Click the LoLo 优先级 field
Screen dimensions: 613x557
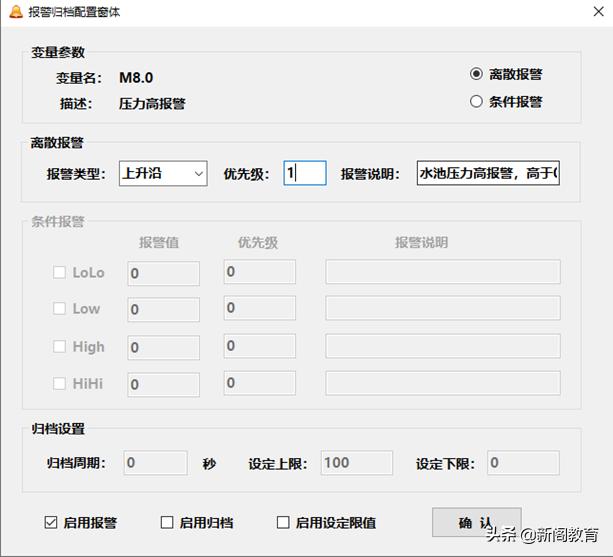pos(260,272)
